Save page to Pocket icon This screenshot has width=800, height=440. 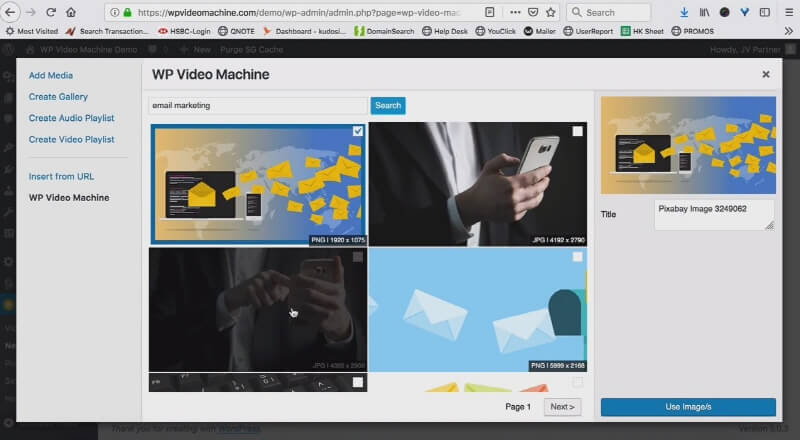click(533, 12)
